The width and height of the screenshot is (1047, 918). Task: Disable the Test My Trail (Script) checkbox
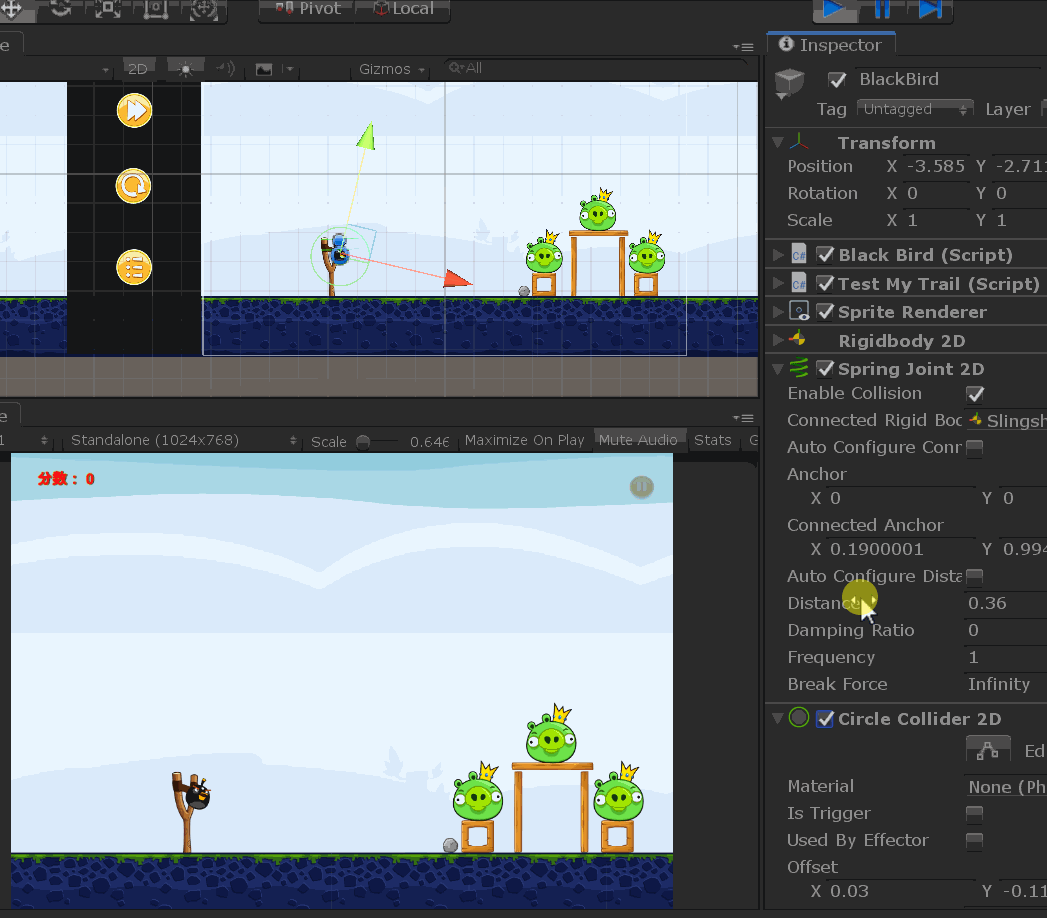[x=825, y=283]
